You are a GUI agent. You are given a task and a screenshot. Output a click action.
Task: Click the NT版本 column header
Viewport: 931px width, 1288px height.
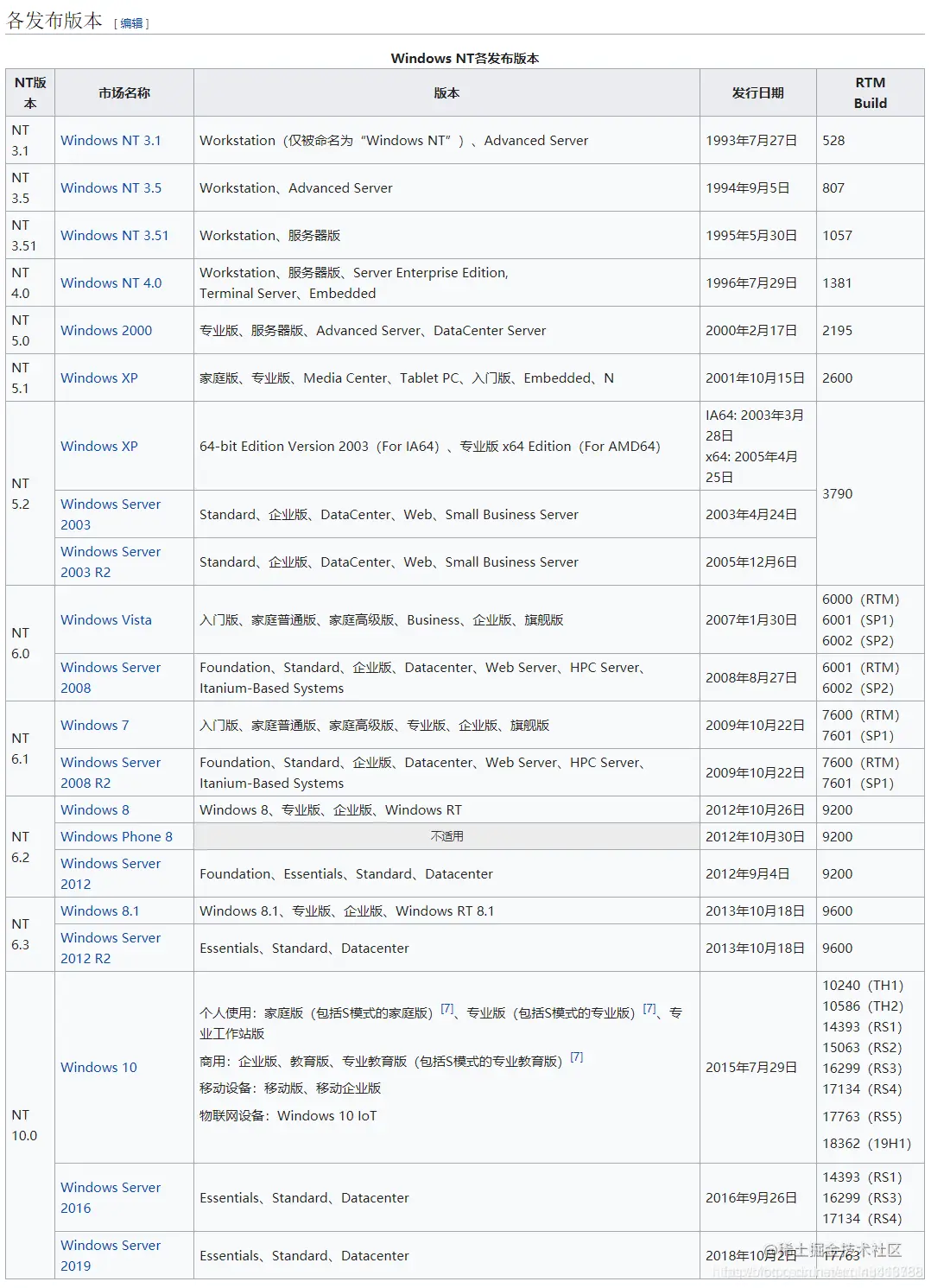click(x=30, y=92)
